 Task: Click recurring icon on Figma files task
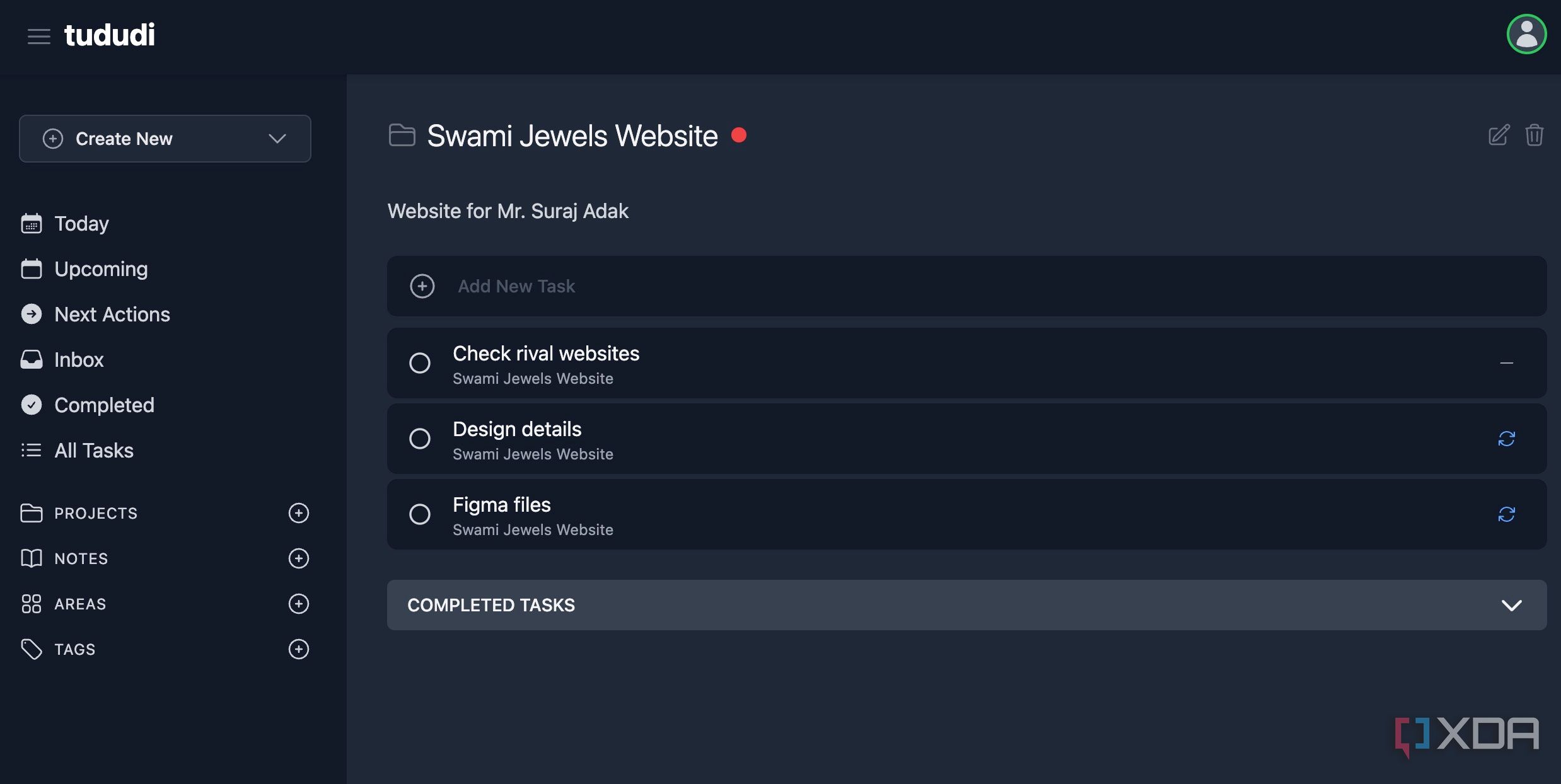point(1506,514)
